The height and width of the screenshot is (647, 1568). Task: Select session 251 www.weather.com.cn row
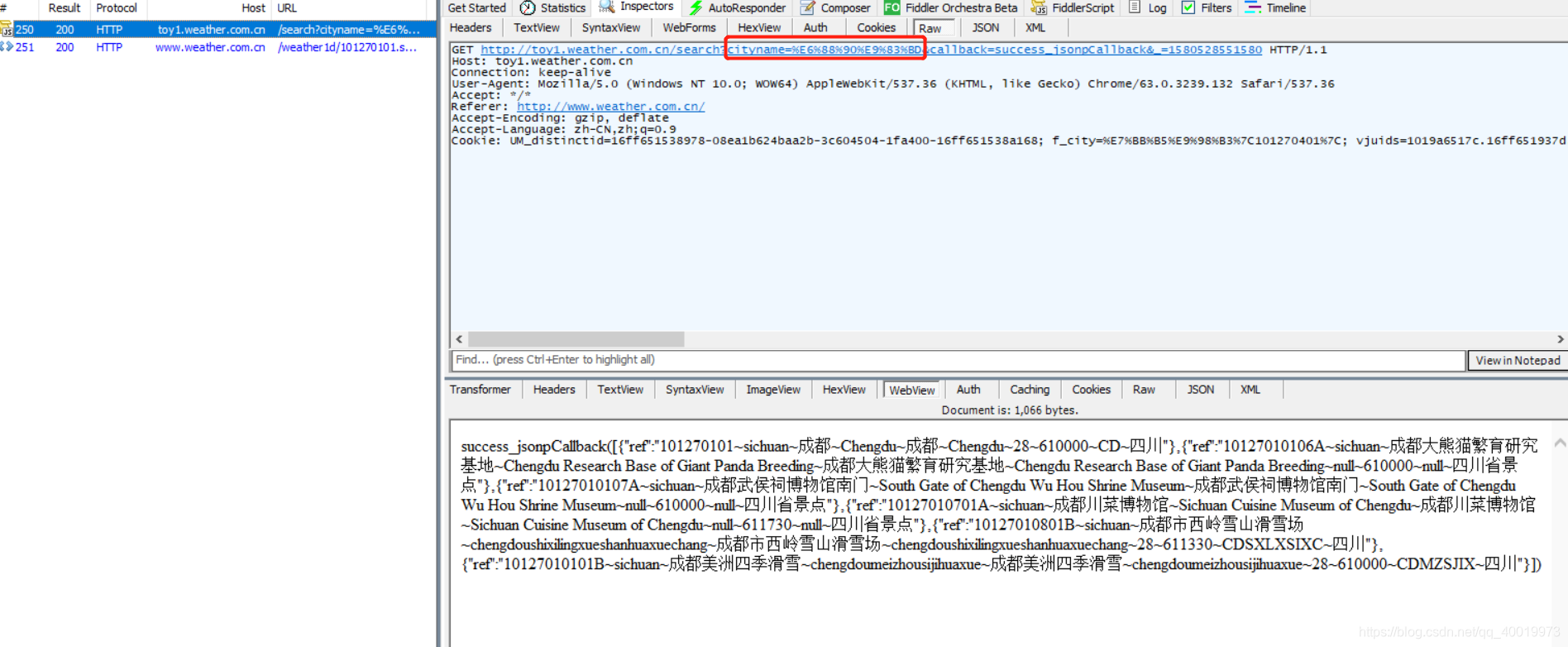coord(218,47)
